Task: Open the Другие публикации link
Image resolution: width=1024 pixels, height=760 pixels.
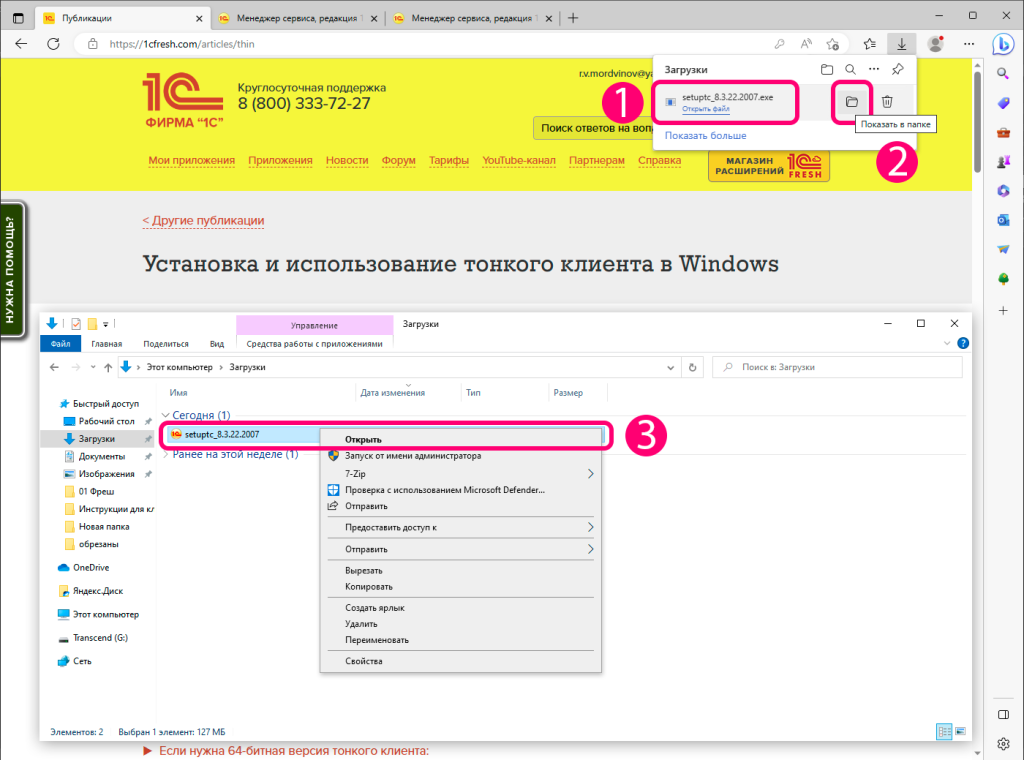Action: (x=203, y=221)
